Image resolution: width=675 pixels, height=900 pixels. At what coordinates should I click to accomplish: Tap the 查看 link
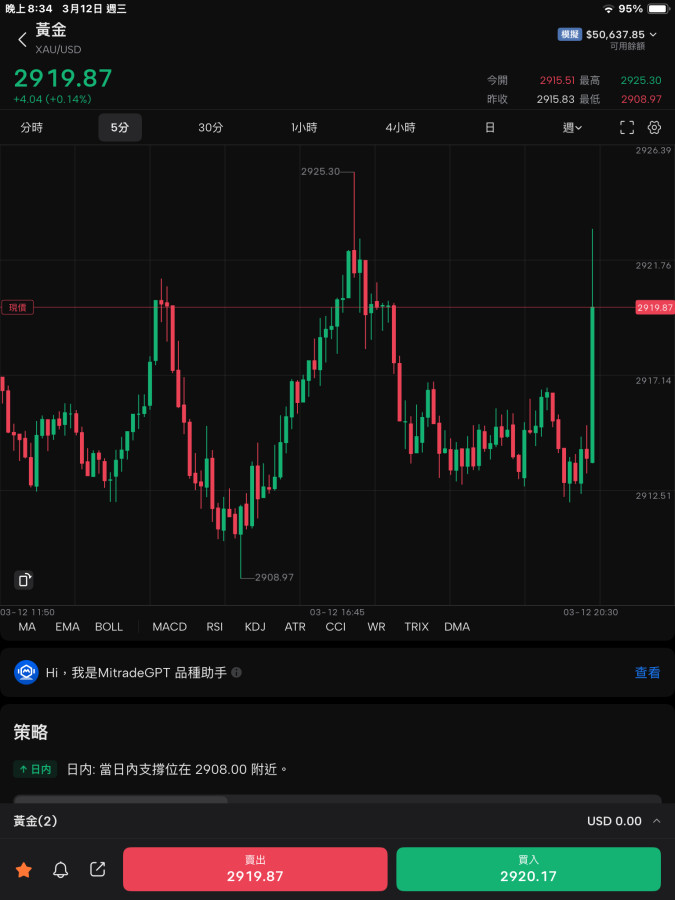click(647, 673)
